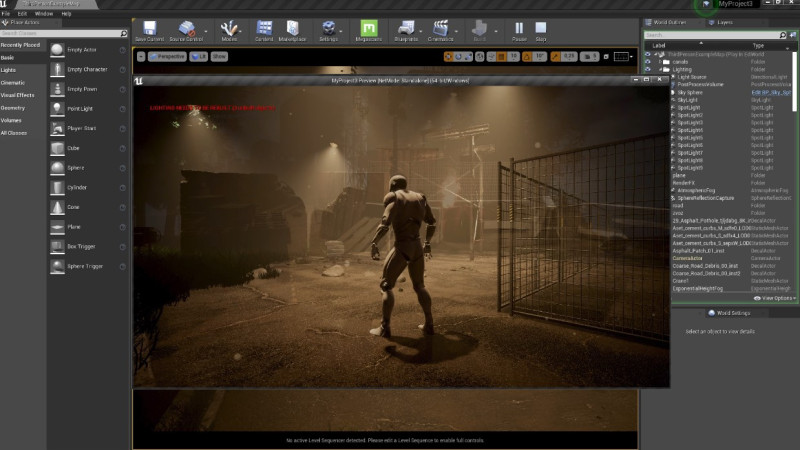Open View Options in World Outliner

point(774,298)
